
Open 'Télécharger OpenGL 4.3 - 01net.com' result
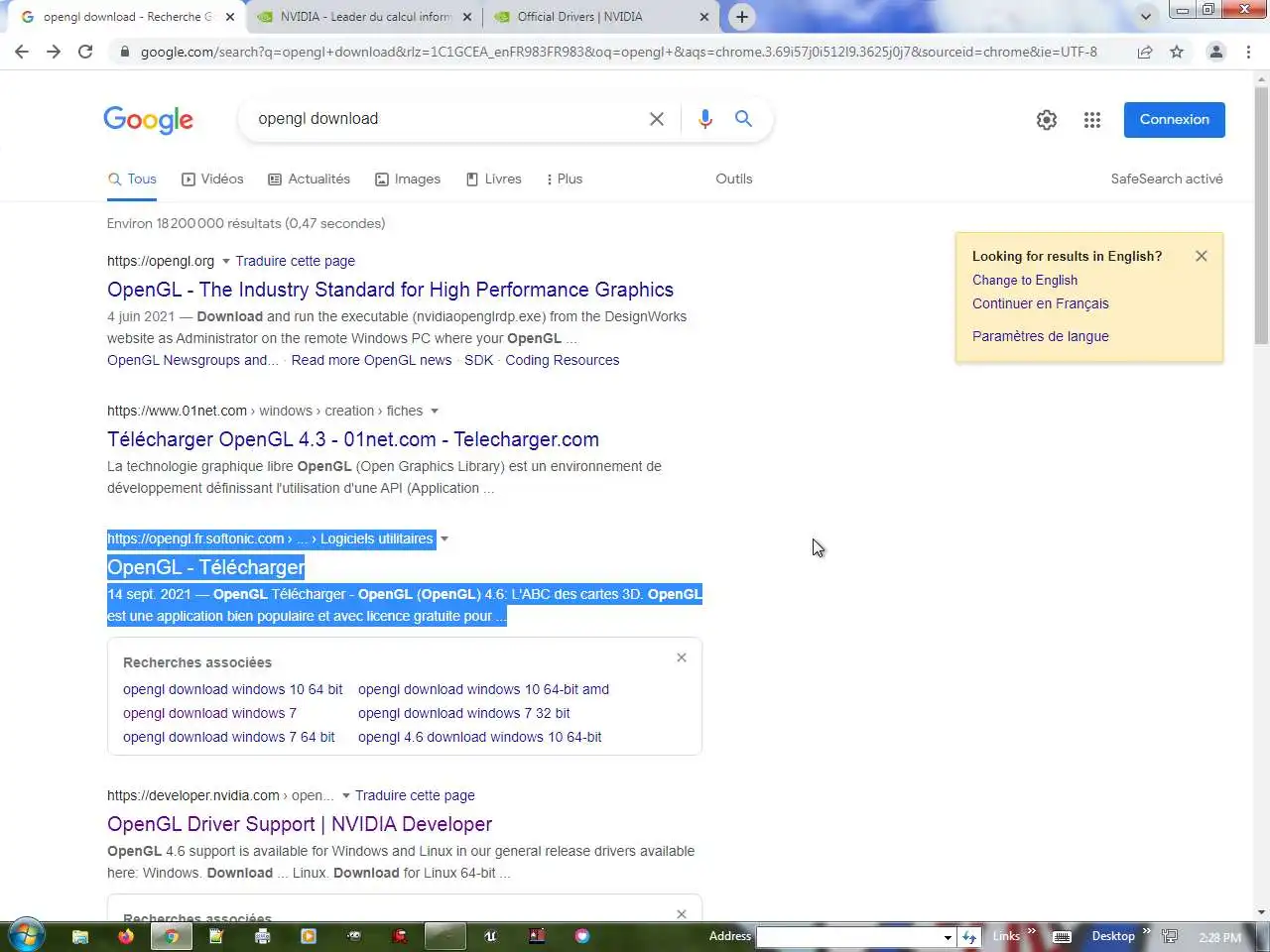(353, 439)
